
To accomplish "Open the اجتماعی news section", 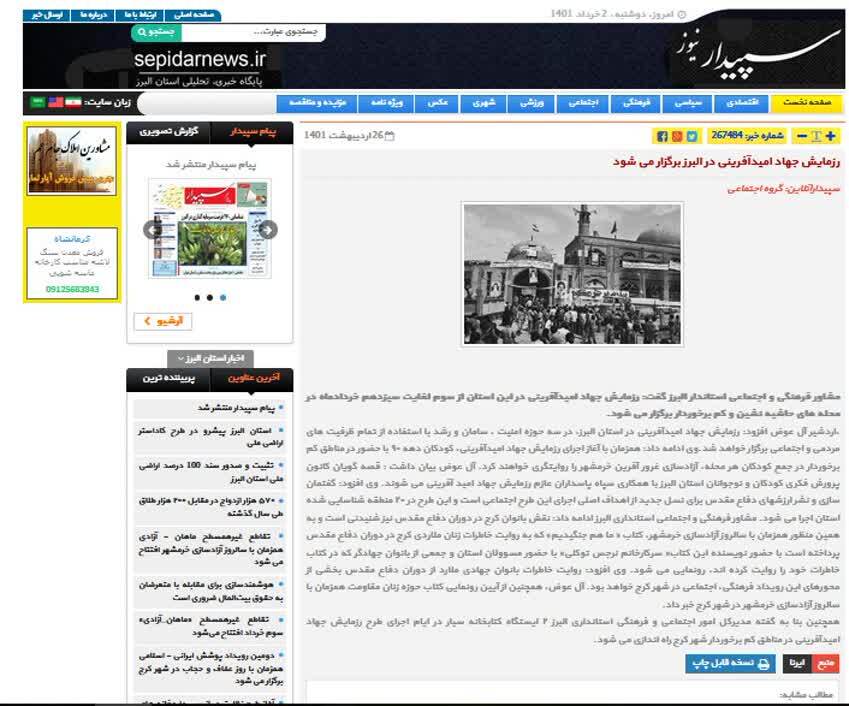I will point(583,103).
